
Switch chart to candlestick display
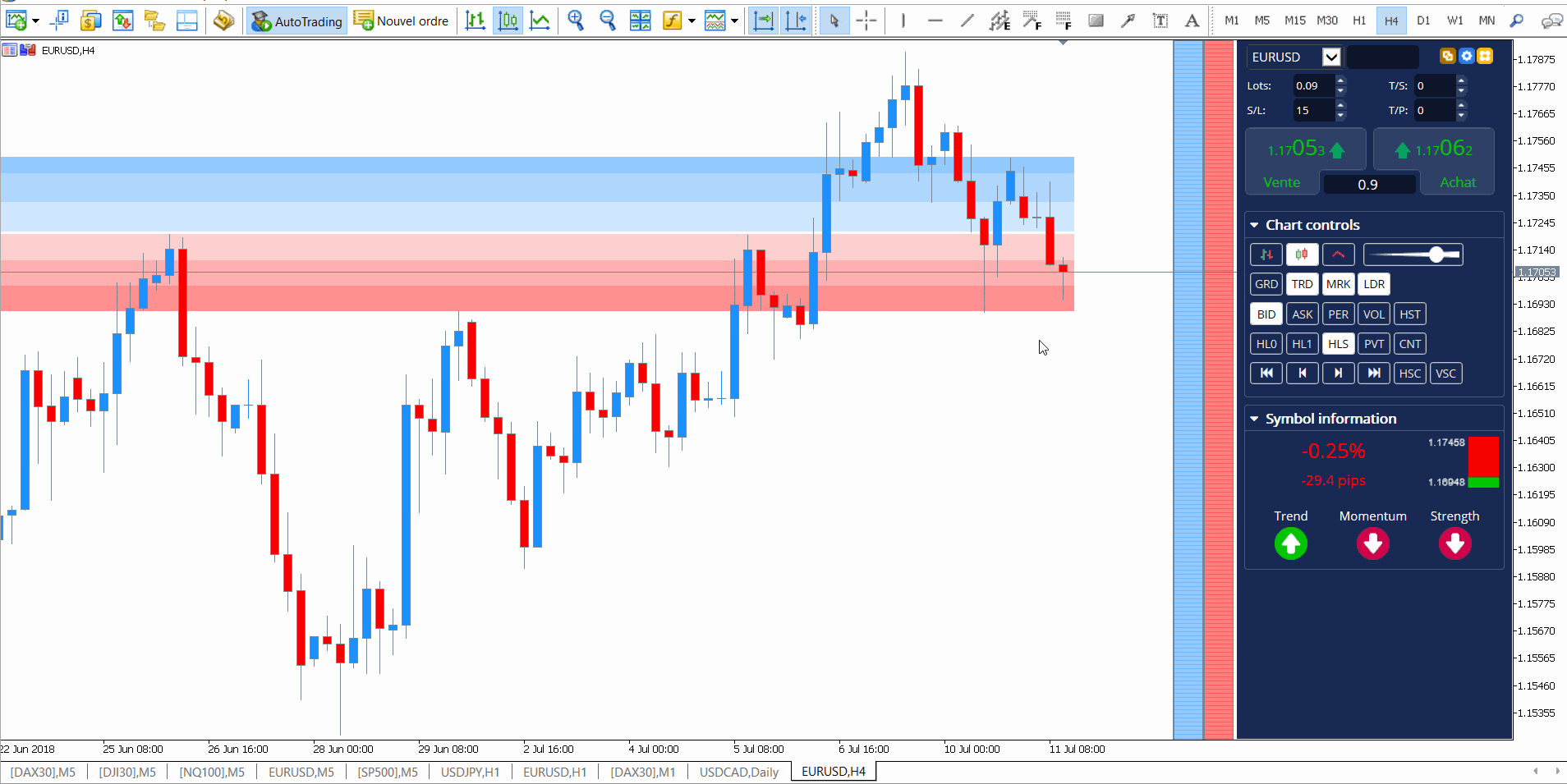pos(508,21)
